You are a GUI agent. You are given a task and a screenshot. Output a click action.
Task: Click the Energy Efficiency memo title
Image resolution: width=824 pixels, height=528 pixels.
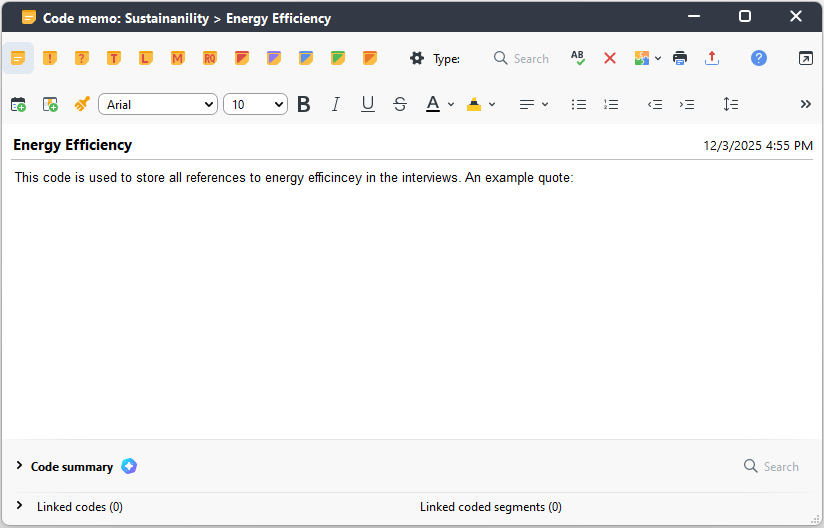(x=73, y=145)
